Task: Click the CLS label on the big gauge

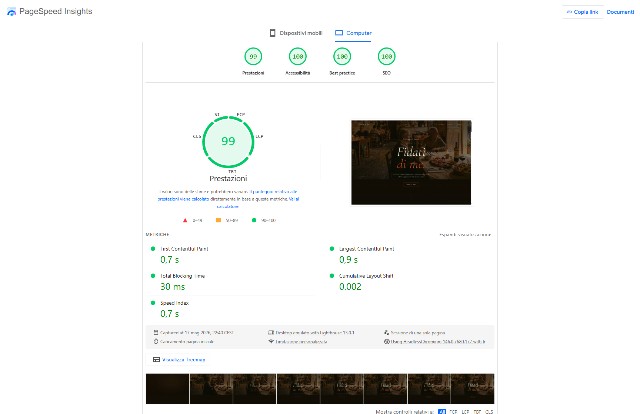Action: (197, 136)
